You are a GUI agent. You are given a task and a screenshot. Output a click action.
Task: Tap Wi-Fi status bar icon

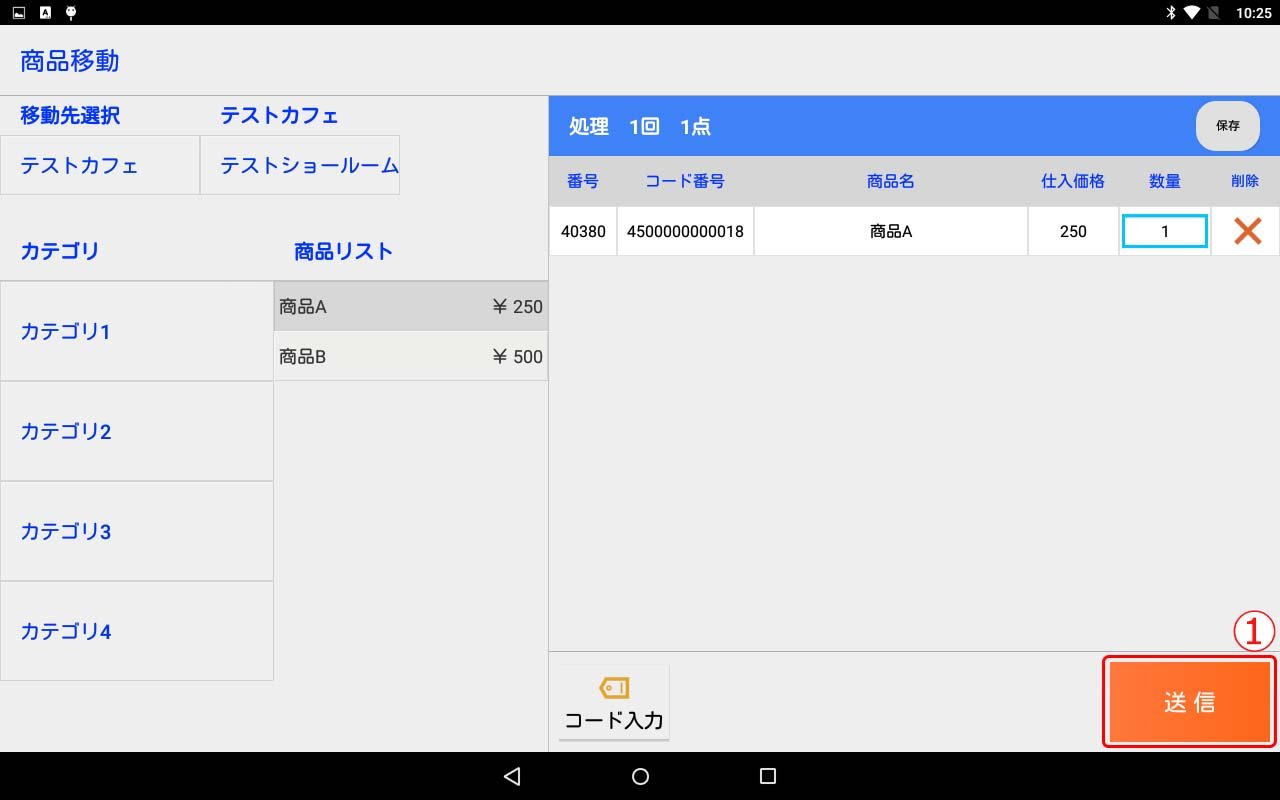coord(1192,13)
